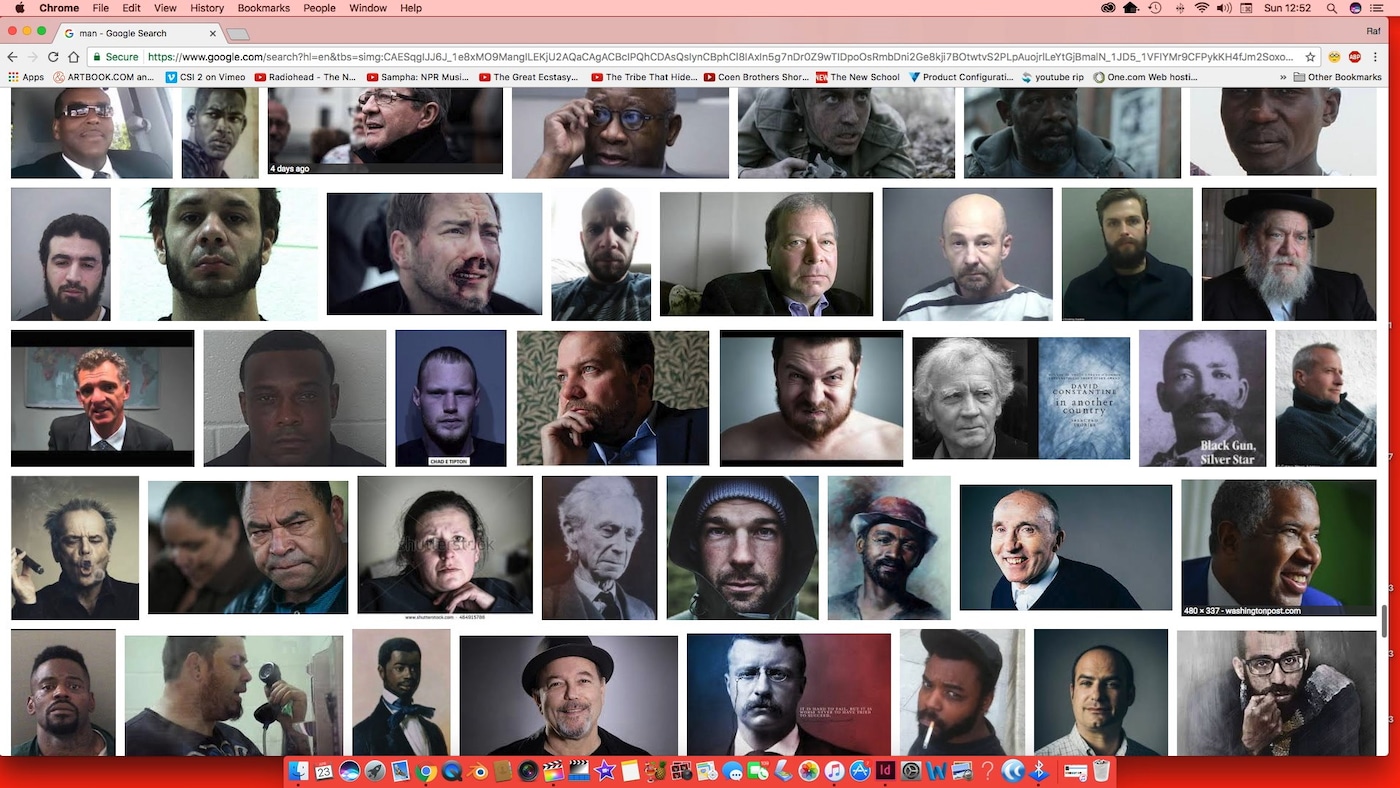Bookmark this page with the star icon
Image resolution: width=1400 pixels, height=788 pixels.
pyautogui.click(x=1311, y=57)
